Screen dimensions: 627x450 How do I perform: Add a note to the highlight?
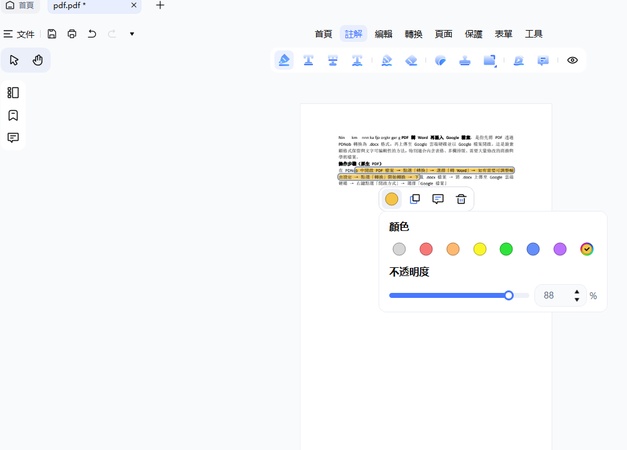pyautogui.click(x=438, y=199)
